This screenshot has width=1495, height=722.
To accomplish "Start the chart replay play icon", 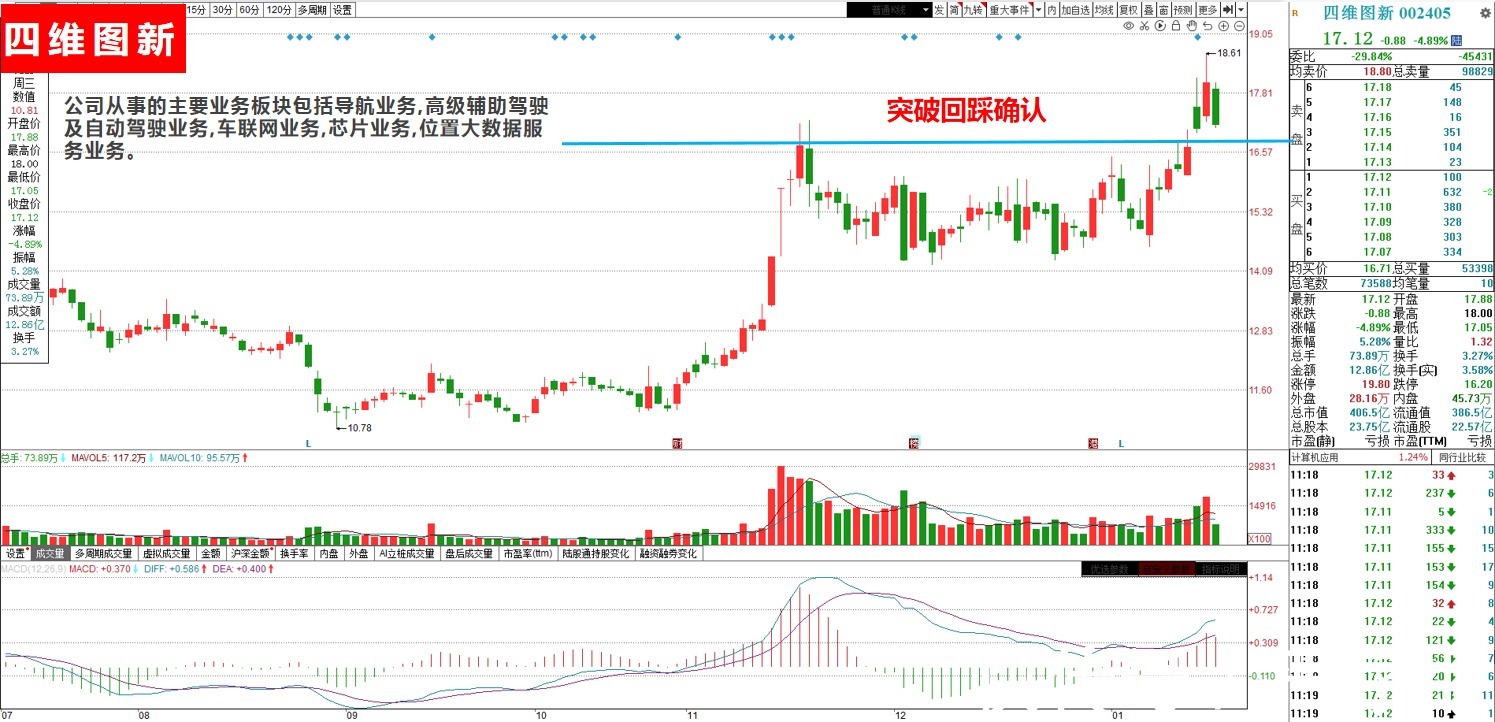I will click(x=1160, y=26).
